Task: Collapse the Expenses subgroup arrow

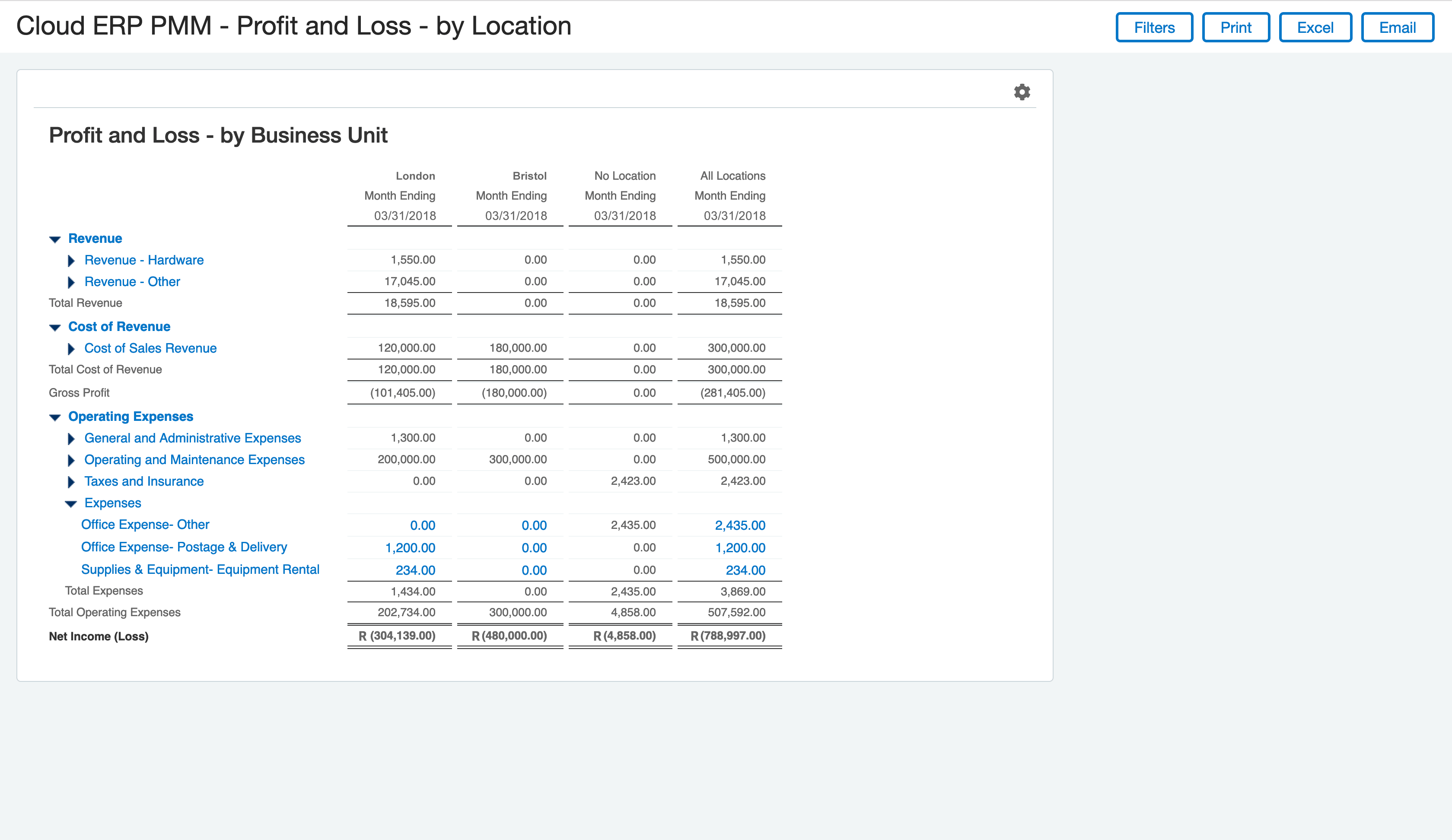Action: pos(71,503)
